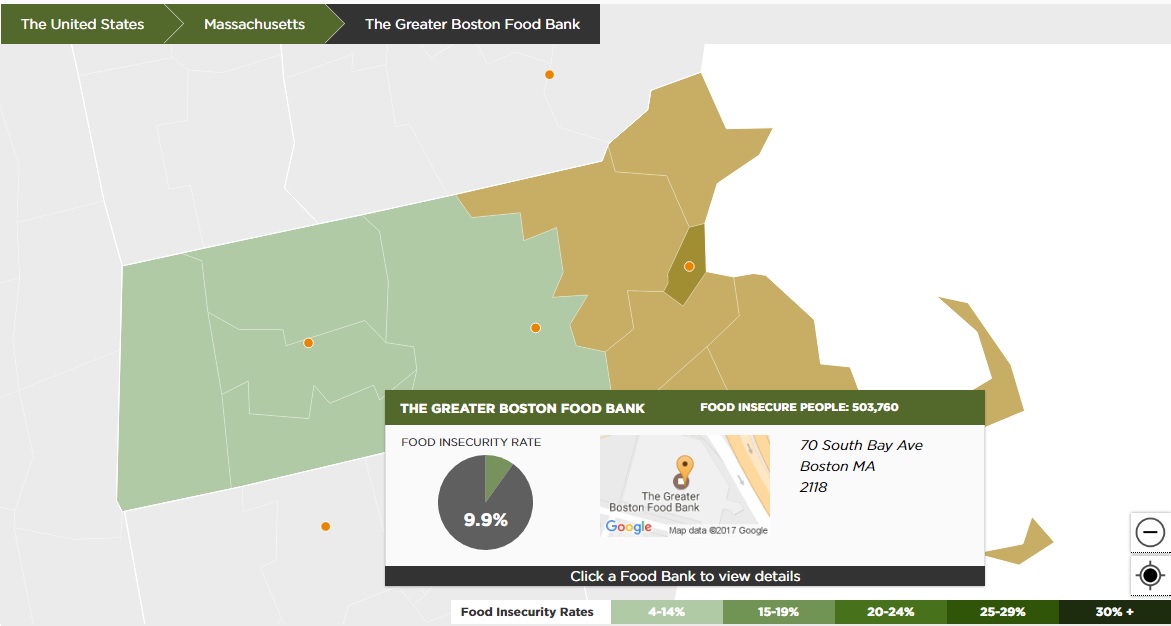
Task: Click the Food Insecurity Rates legend label
Action: point(527,612)
